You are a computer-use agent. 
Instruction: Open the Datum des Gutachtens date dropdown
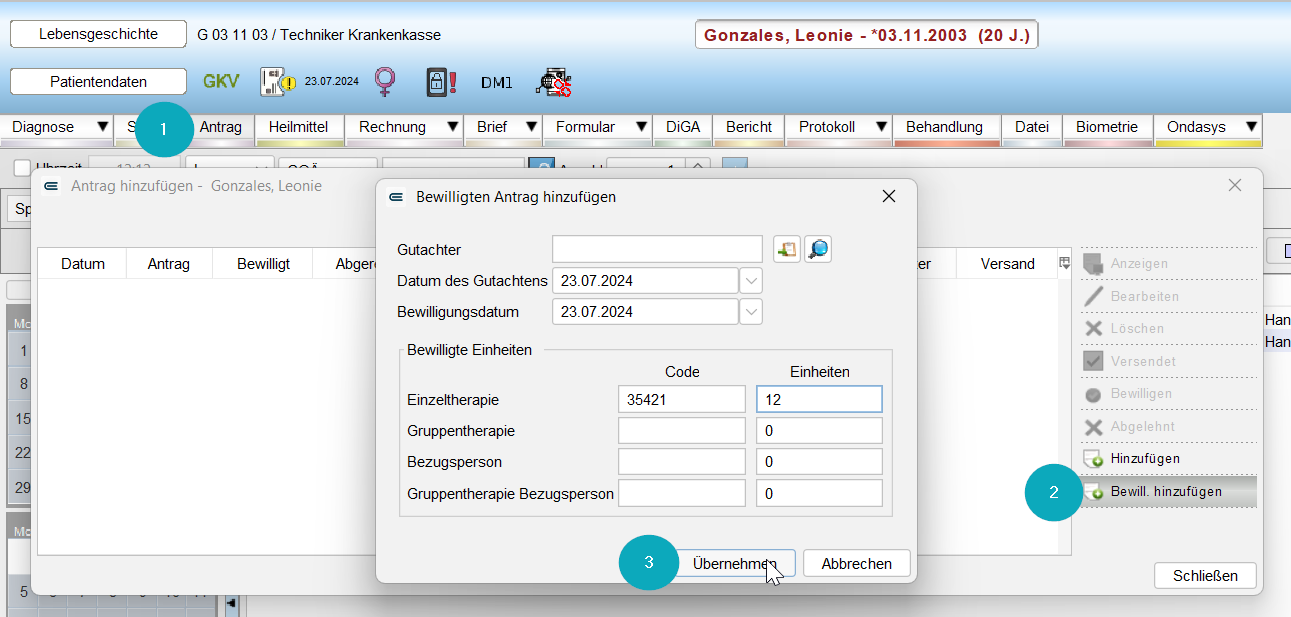[751, 281]
